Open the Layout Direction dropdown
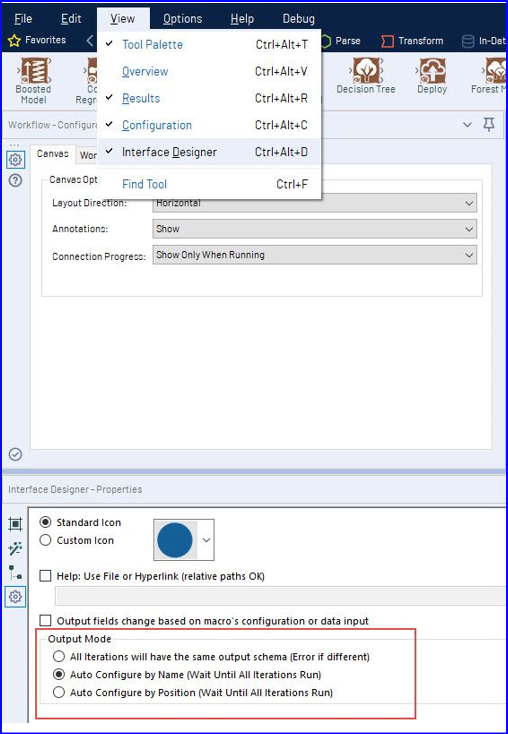 click(315, 203)
